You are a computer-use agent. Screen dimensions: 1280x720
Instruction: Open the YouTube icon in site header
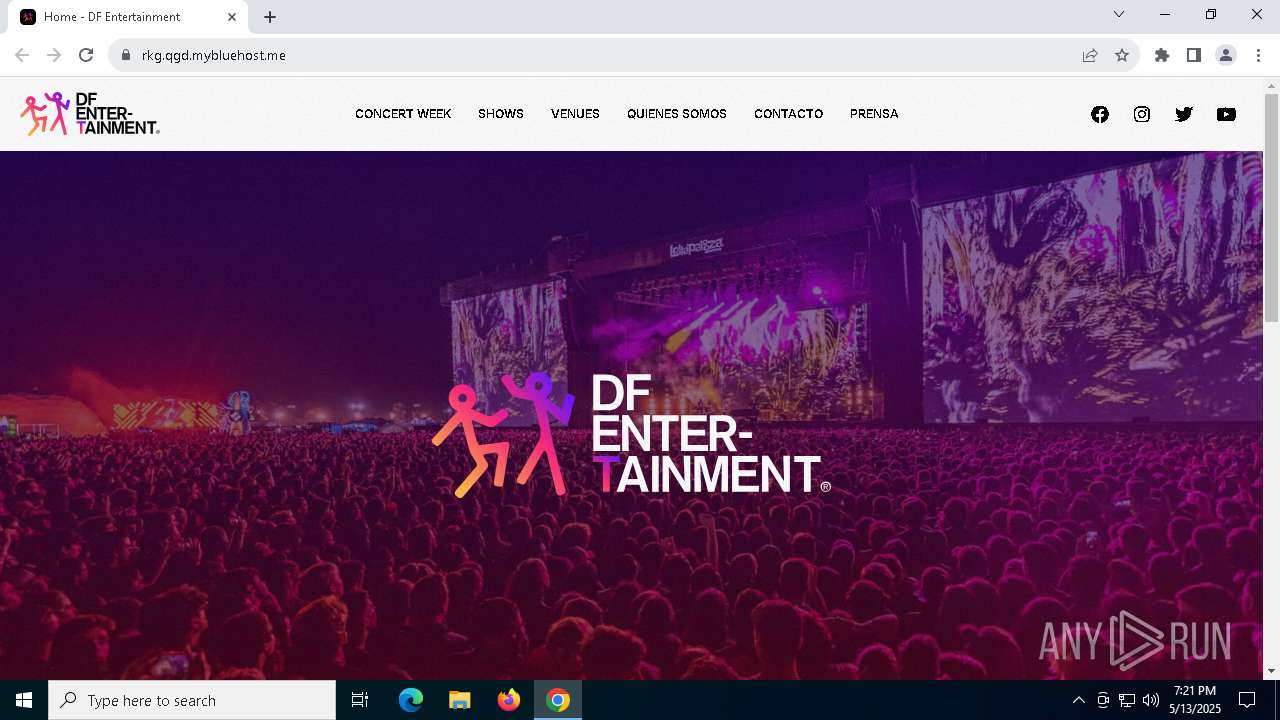1226,114
